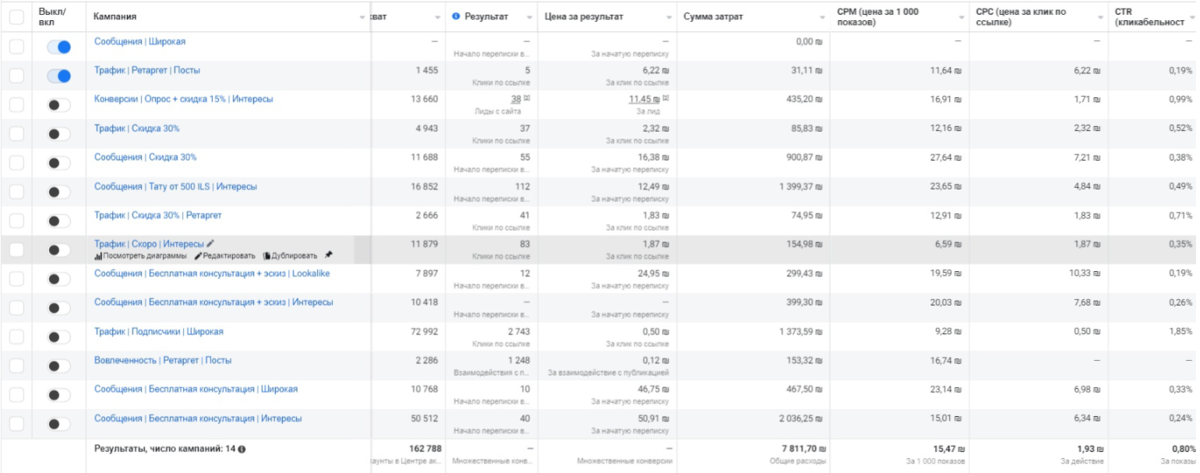
Task: Click the 38 leads result value
Action: pos(516,99)
